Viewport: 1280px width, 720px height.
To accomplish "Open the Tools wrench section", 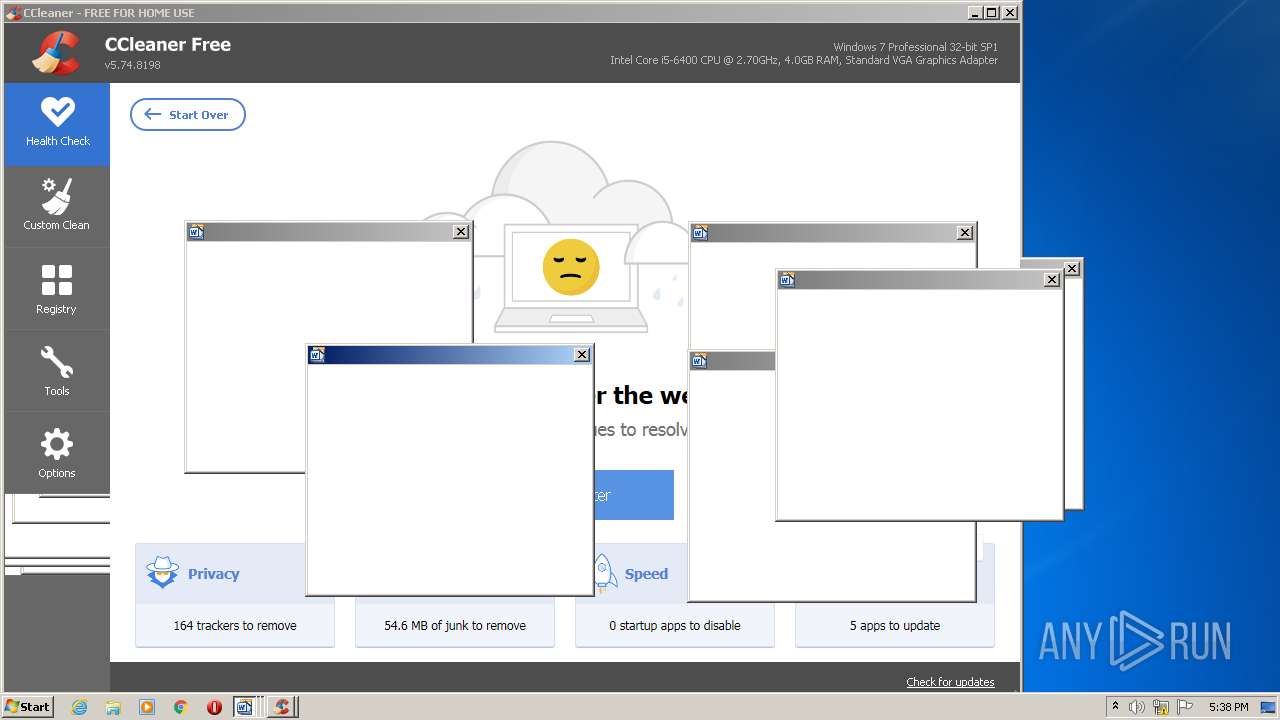I will click(x=57, y=371).
